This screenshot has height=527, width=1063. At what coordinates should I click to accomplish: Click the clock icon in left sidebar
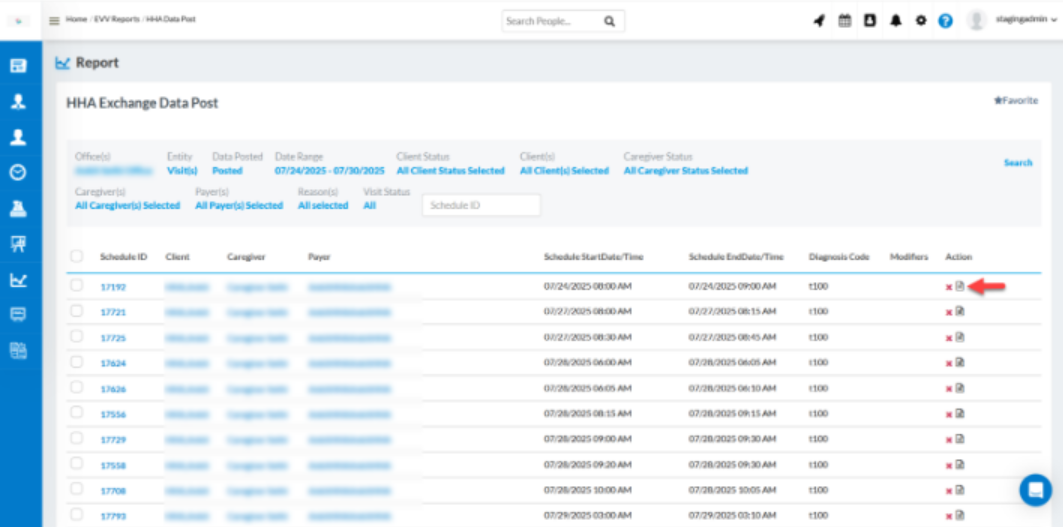(x=18, y=172)
